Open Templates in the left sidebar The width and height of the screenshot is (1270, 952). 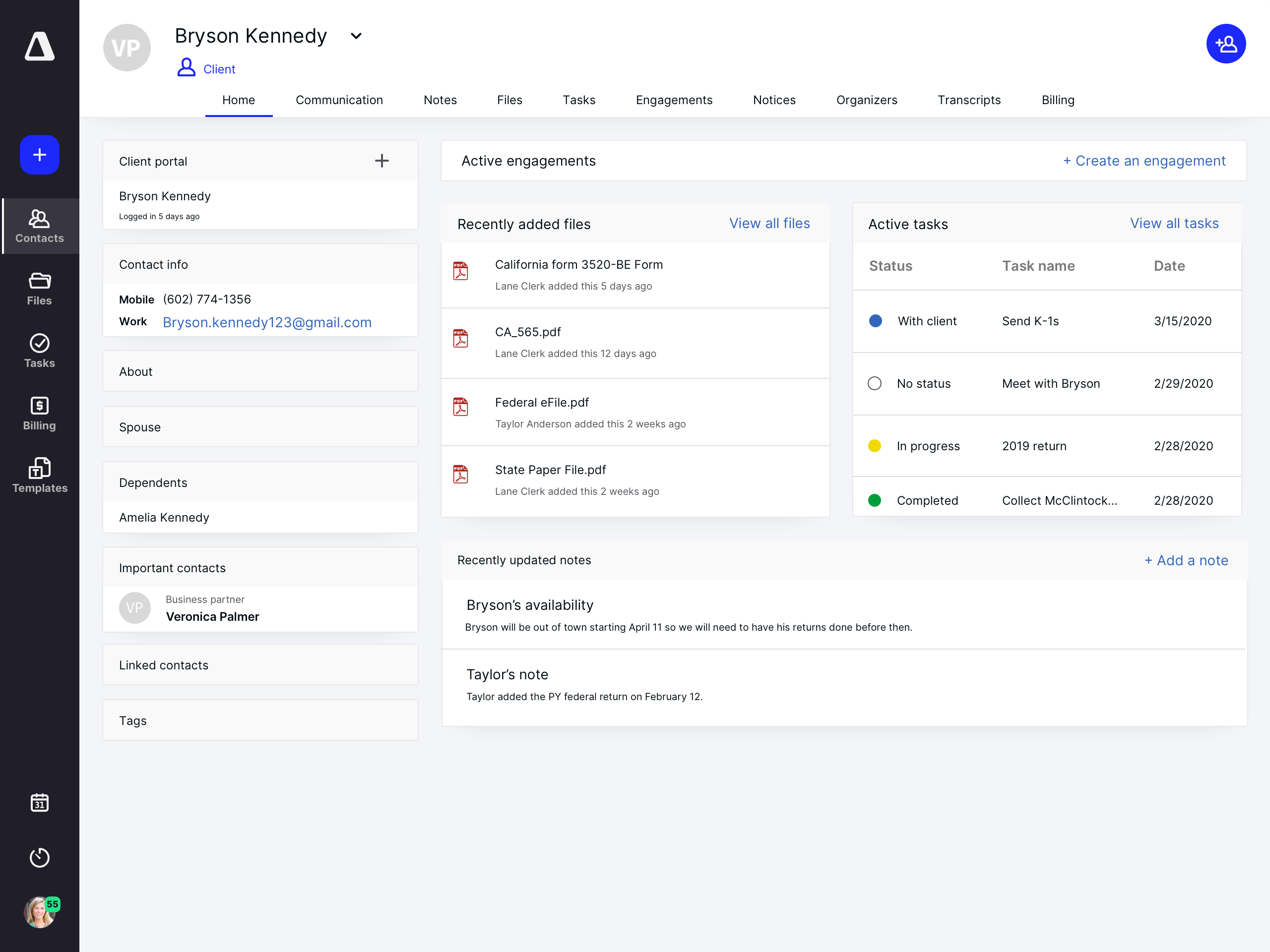40,476
